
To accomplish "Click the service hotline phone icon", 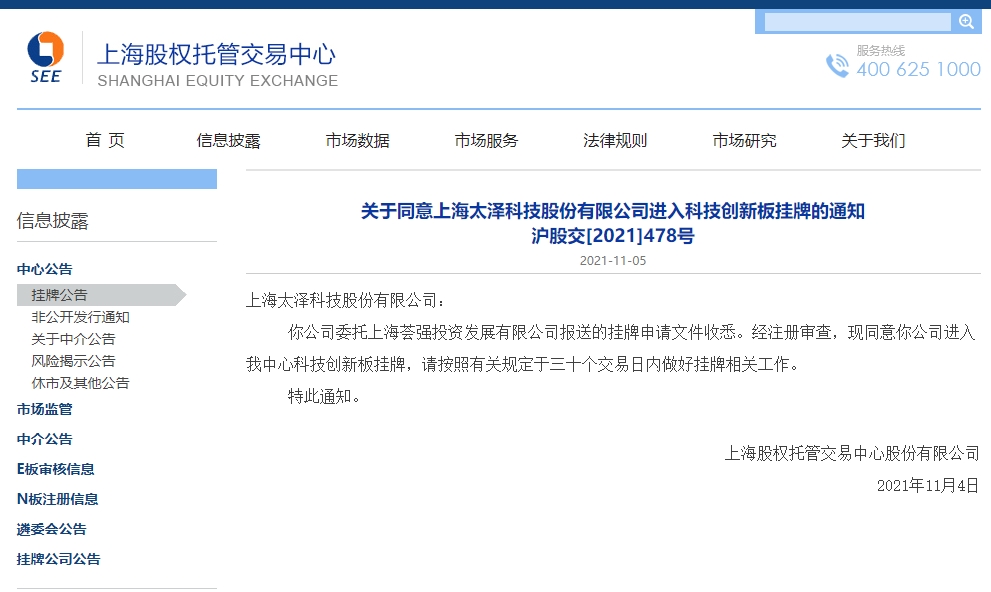I will pos(836,66).
